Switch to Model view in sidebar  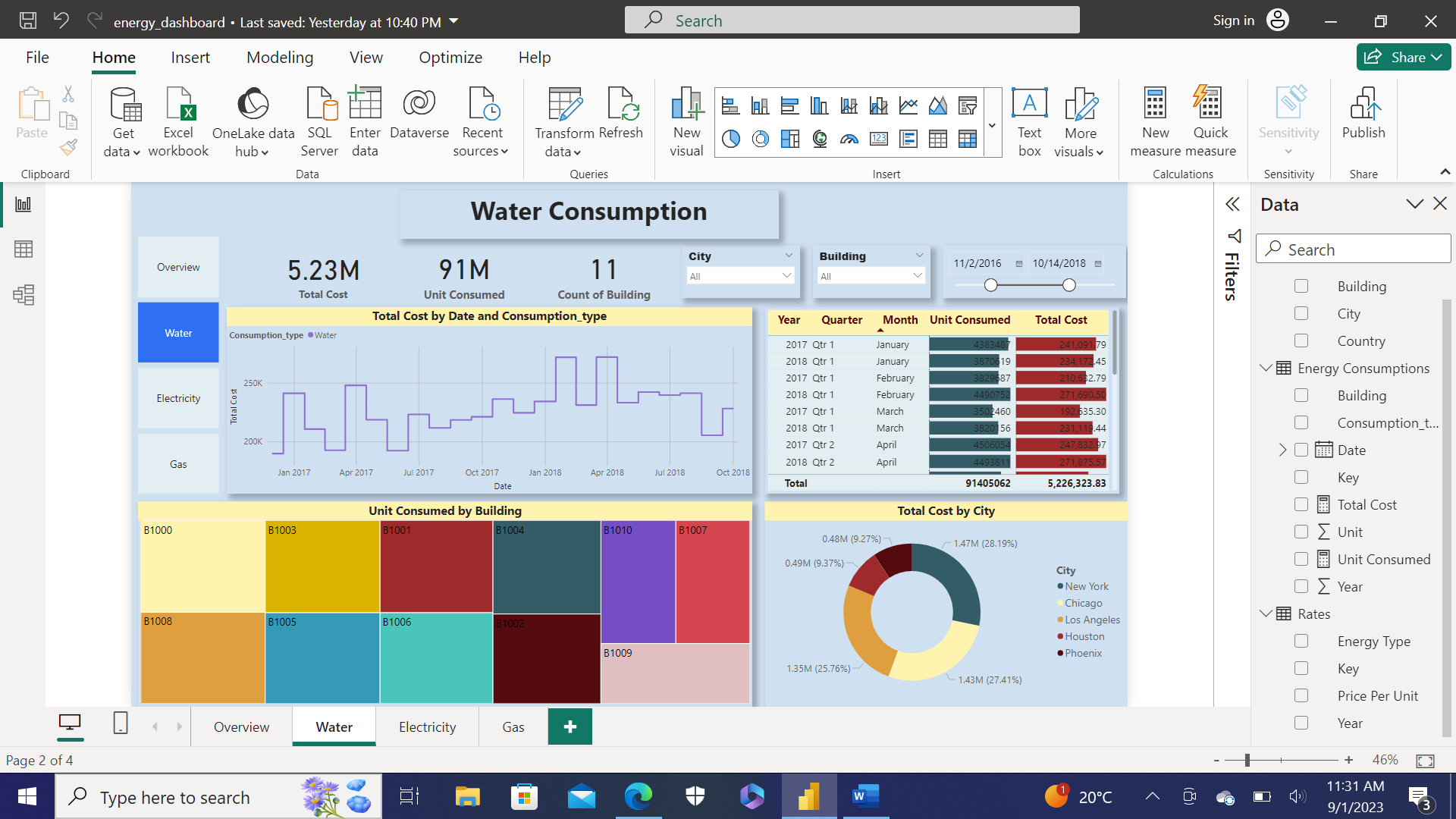(x=24, y=294)
